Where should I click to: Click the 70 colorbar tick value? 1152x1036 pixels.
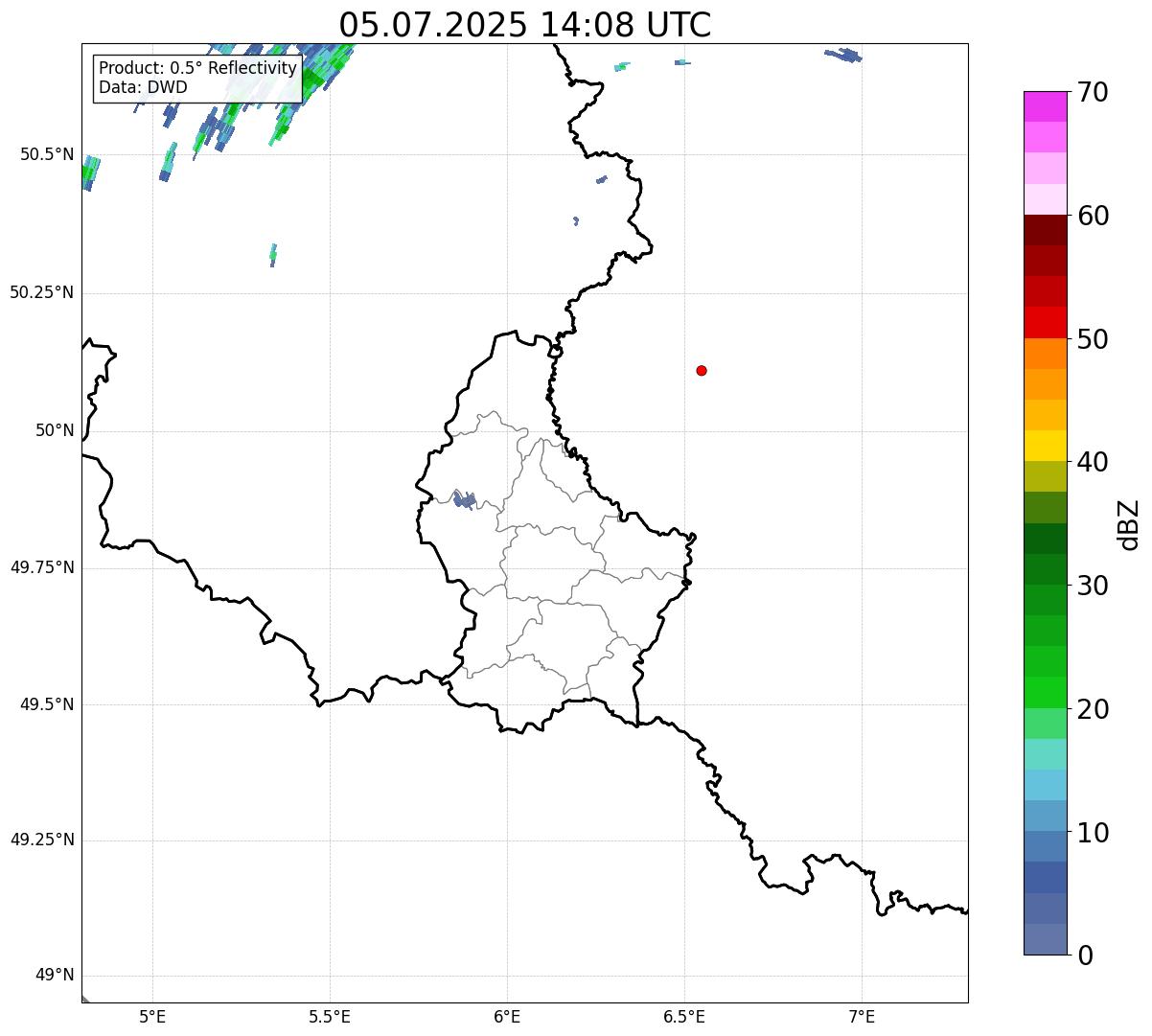click(x=1093, y=92)
